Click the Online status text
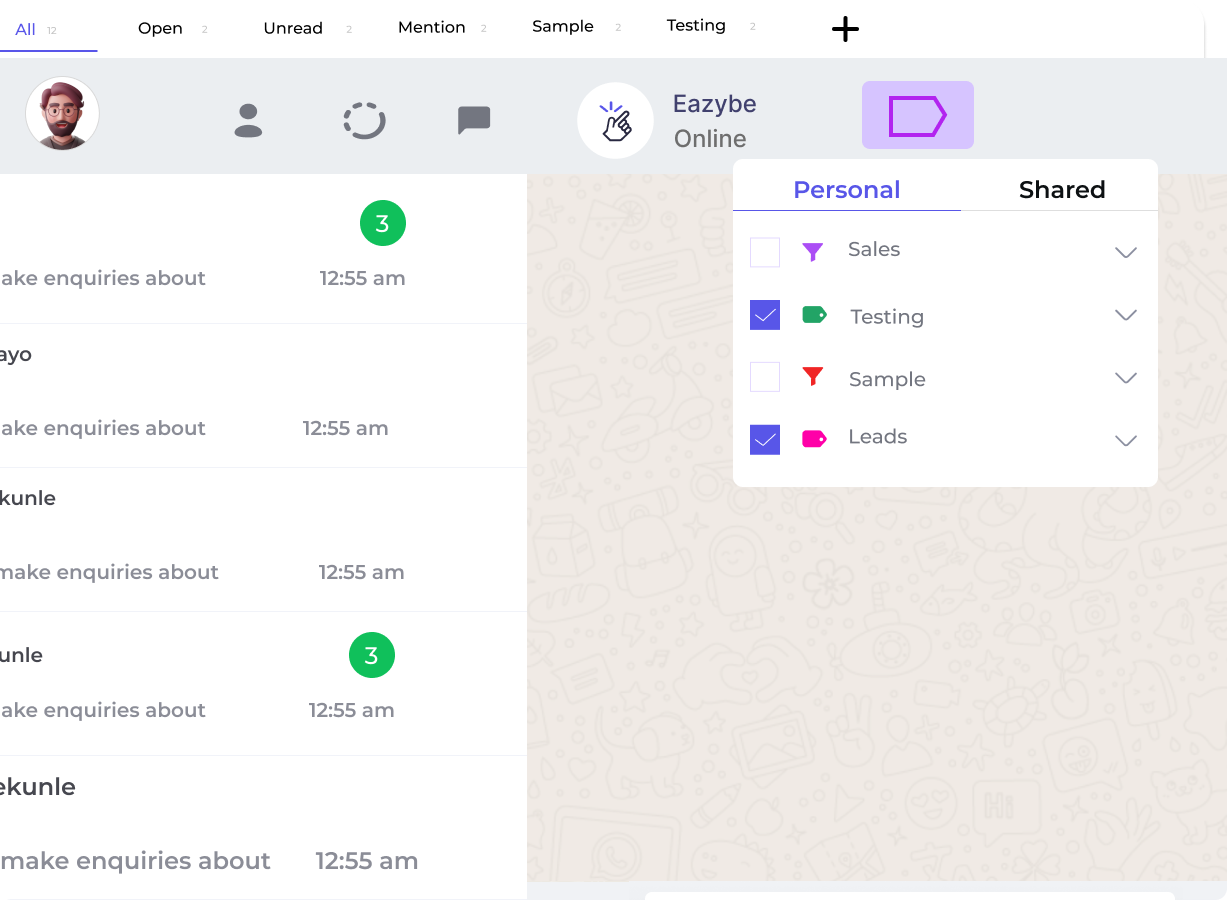 tap(710, 139)
